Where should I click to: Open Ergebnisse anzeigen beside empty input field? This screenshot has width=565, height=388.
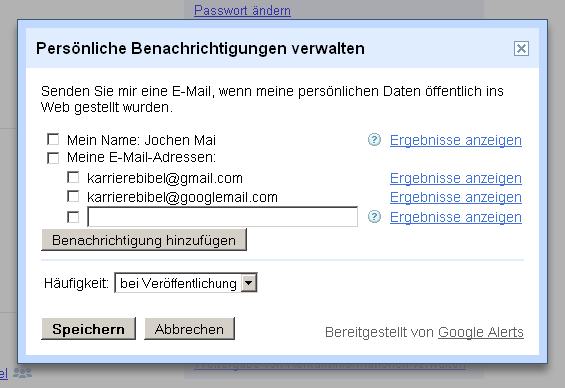pyautogui.click(x=456, y=217)
